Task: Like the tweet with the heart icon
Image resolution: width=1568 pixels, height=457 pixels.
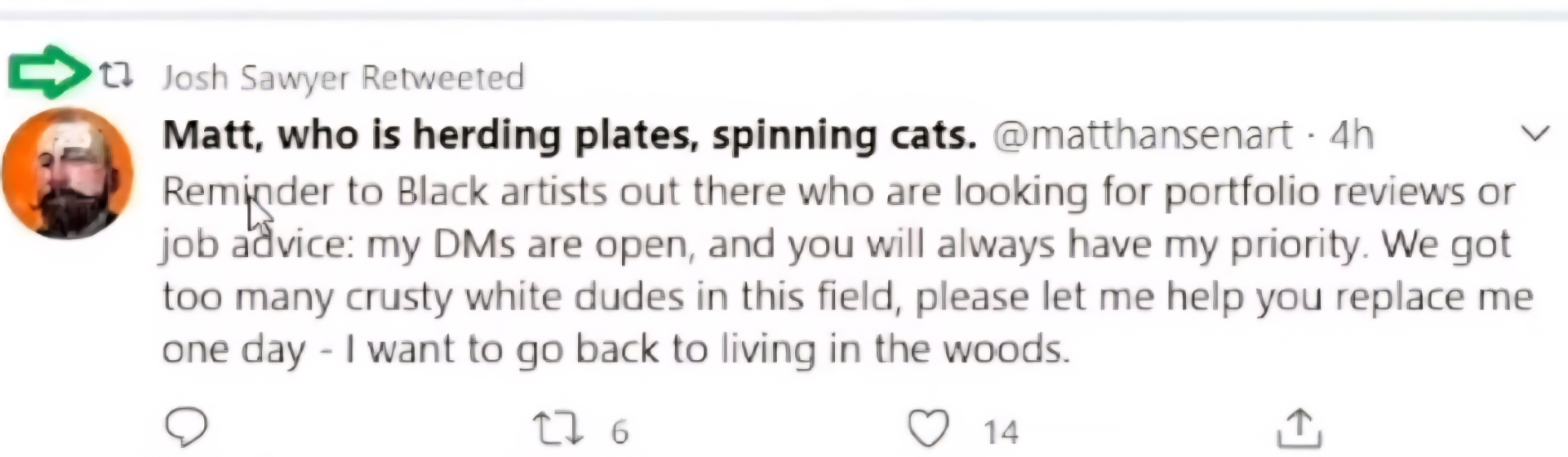Action: (928, 428)
